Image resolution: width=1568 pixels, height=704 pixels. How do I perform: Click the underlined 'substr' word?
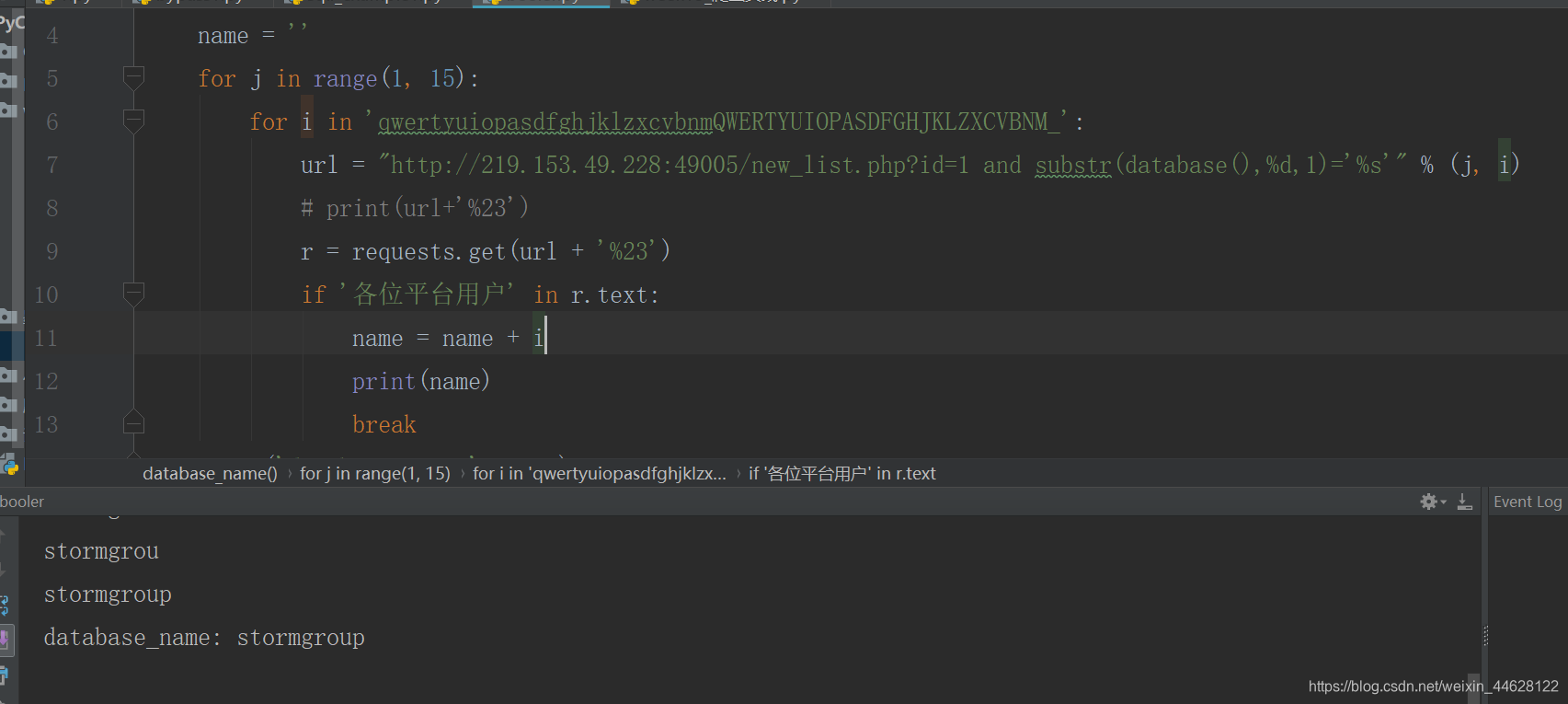(1073, 165)
